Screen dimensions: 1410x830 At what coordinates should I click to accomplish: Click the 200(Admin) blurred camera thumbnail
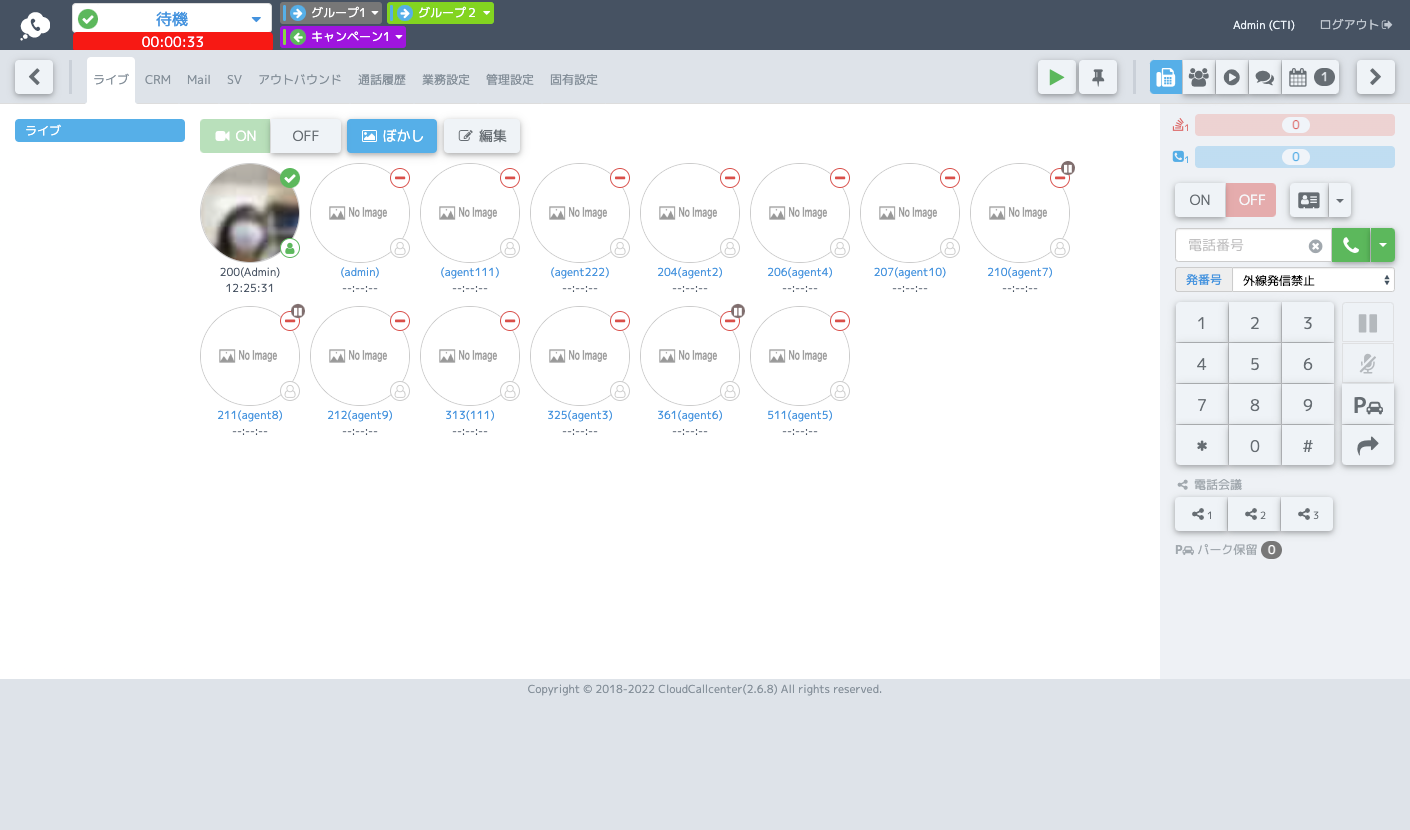250,213
